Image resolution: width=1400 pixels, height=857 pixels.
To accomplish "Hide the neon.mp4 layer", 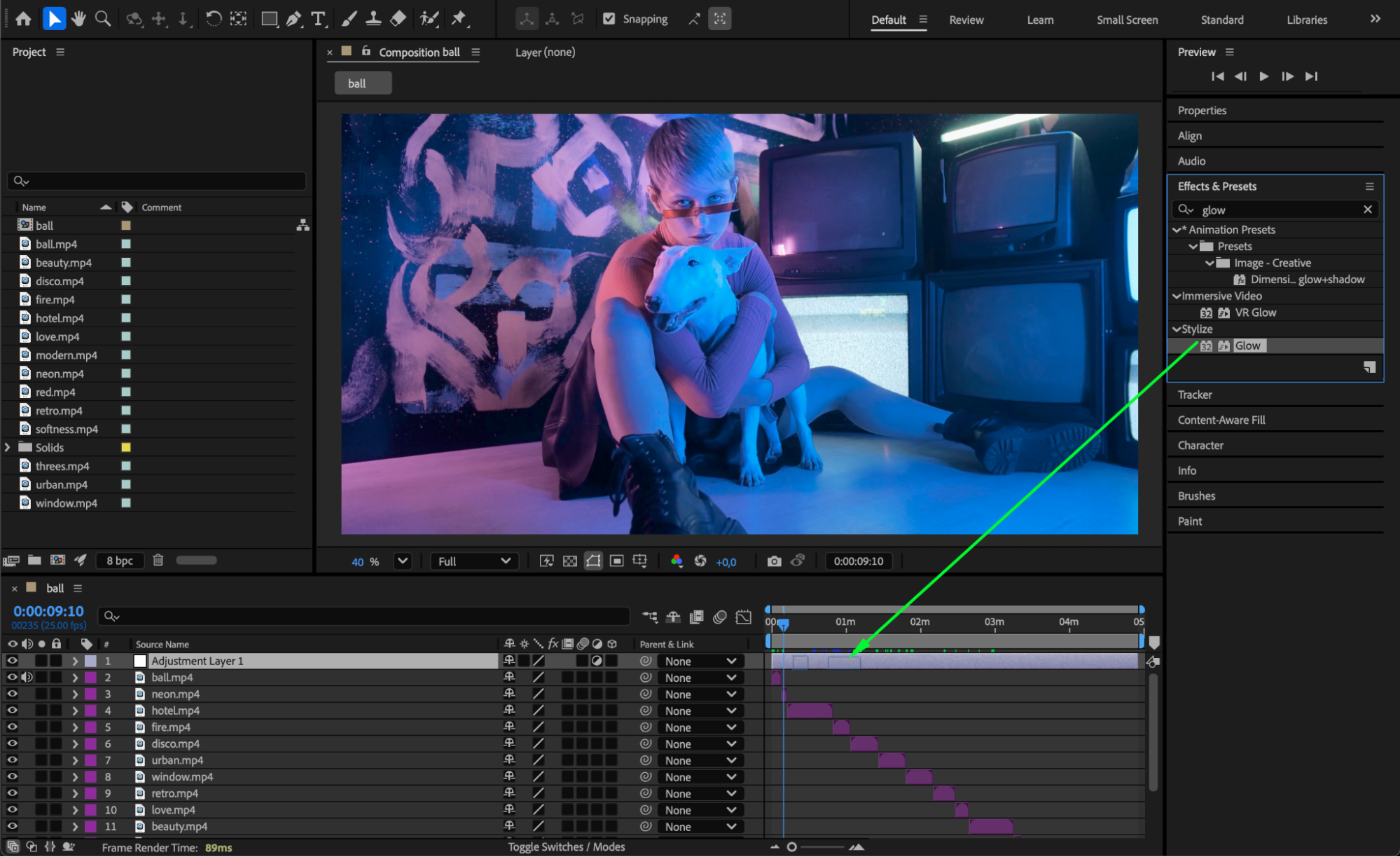I will [12, 694].
